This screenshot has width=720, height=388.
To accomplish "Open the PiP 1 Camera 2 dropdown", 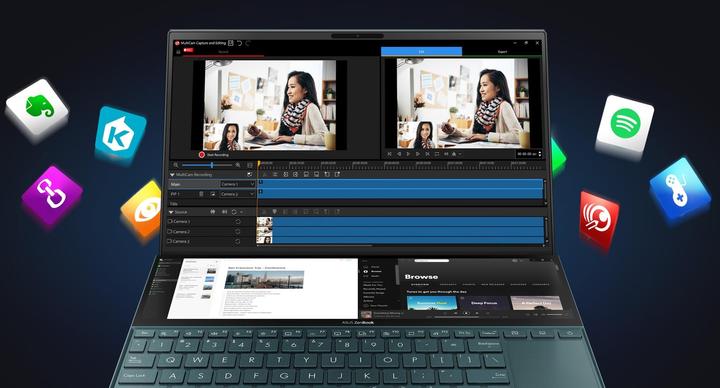I will point(237,194).
